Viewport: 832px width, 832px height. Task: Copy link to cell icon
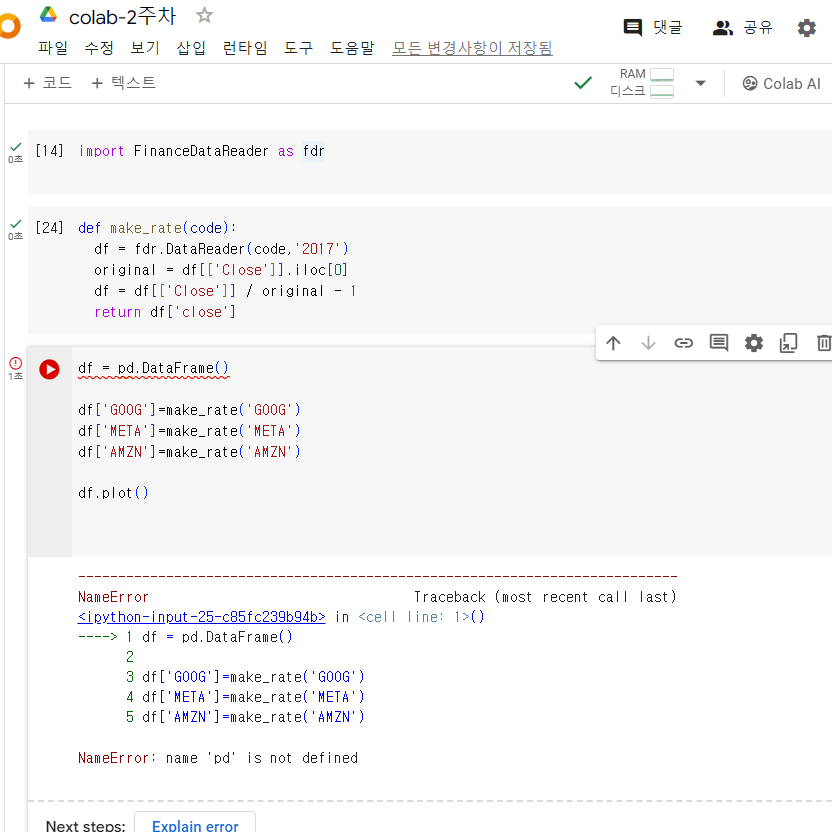(683, 343)
